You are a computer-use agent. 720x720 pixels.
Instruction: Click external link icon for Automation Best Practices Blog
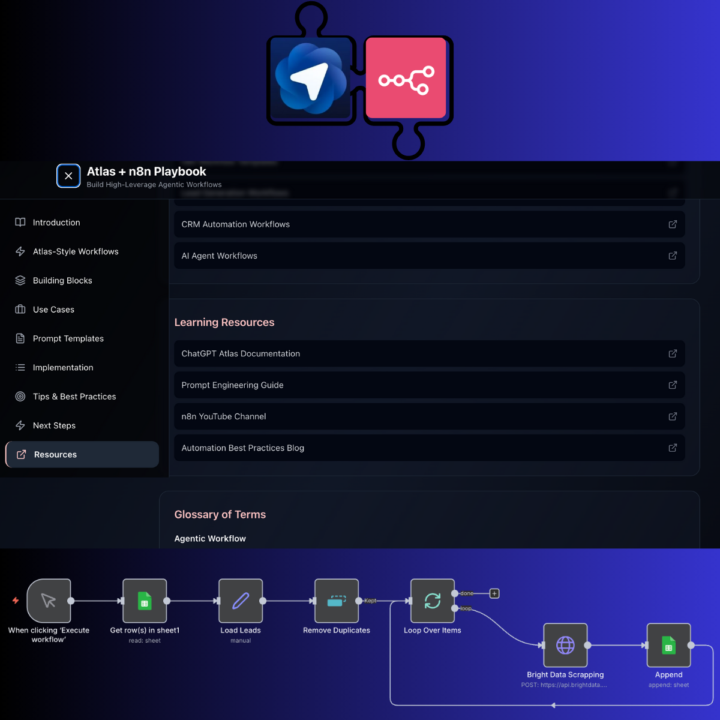[672, 448]
